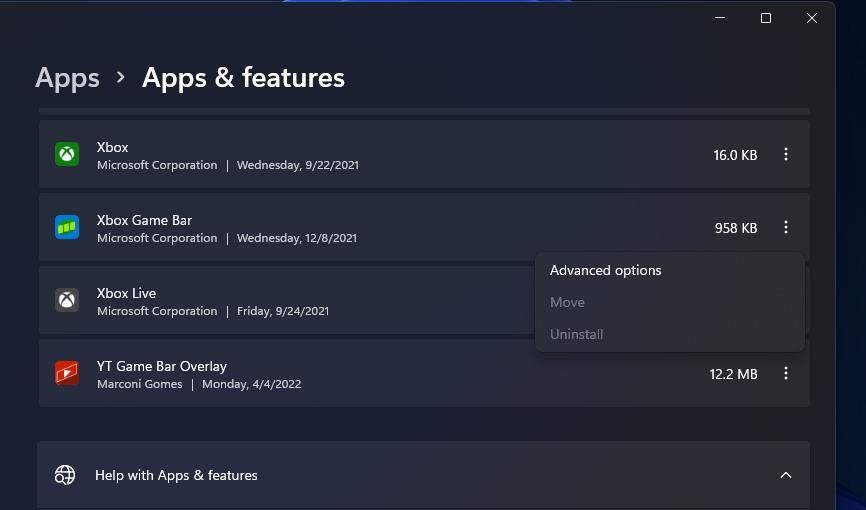Click the 16.0 KB size value
The width and height of the screenshot is (866, 510).
tap(735, 155)
